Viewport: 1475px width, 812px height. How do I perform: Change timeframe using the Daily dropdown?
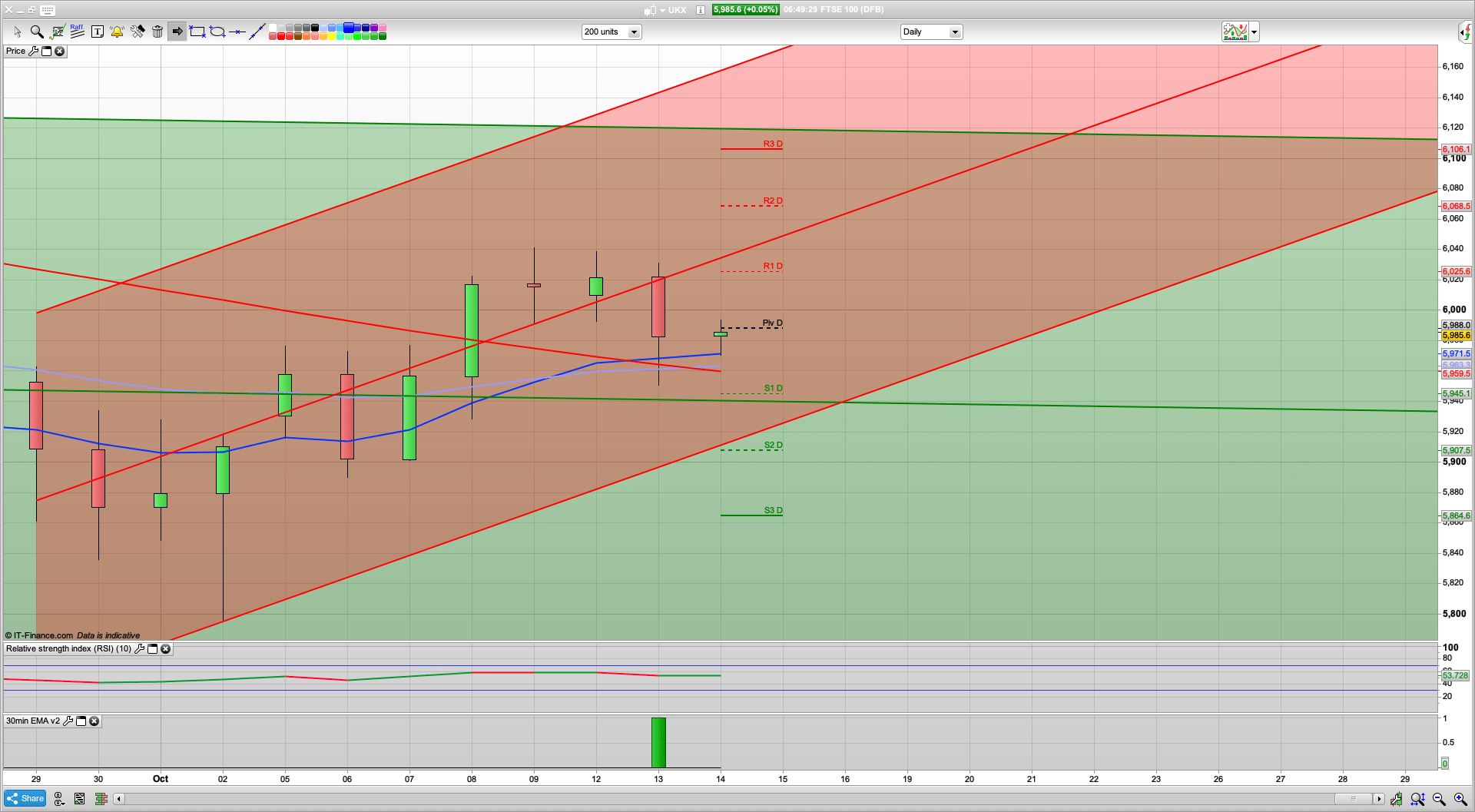955,31
